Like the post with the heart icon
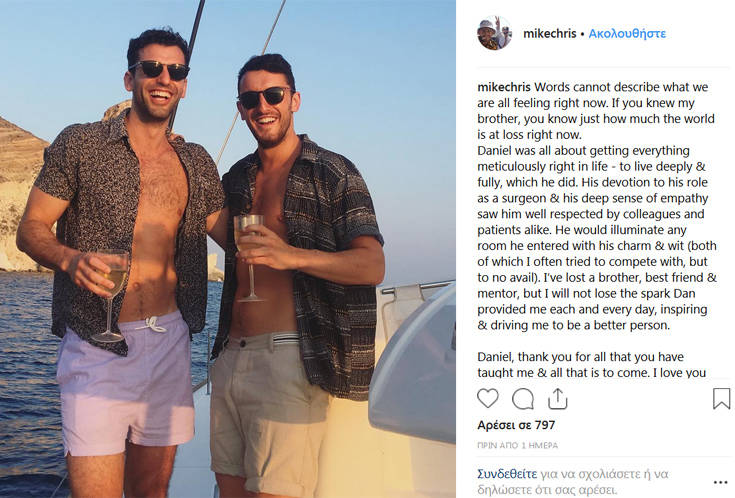The width and height of the screenshot is (735, 498). [487, 399]
